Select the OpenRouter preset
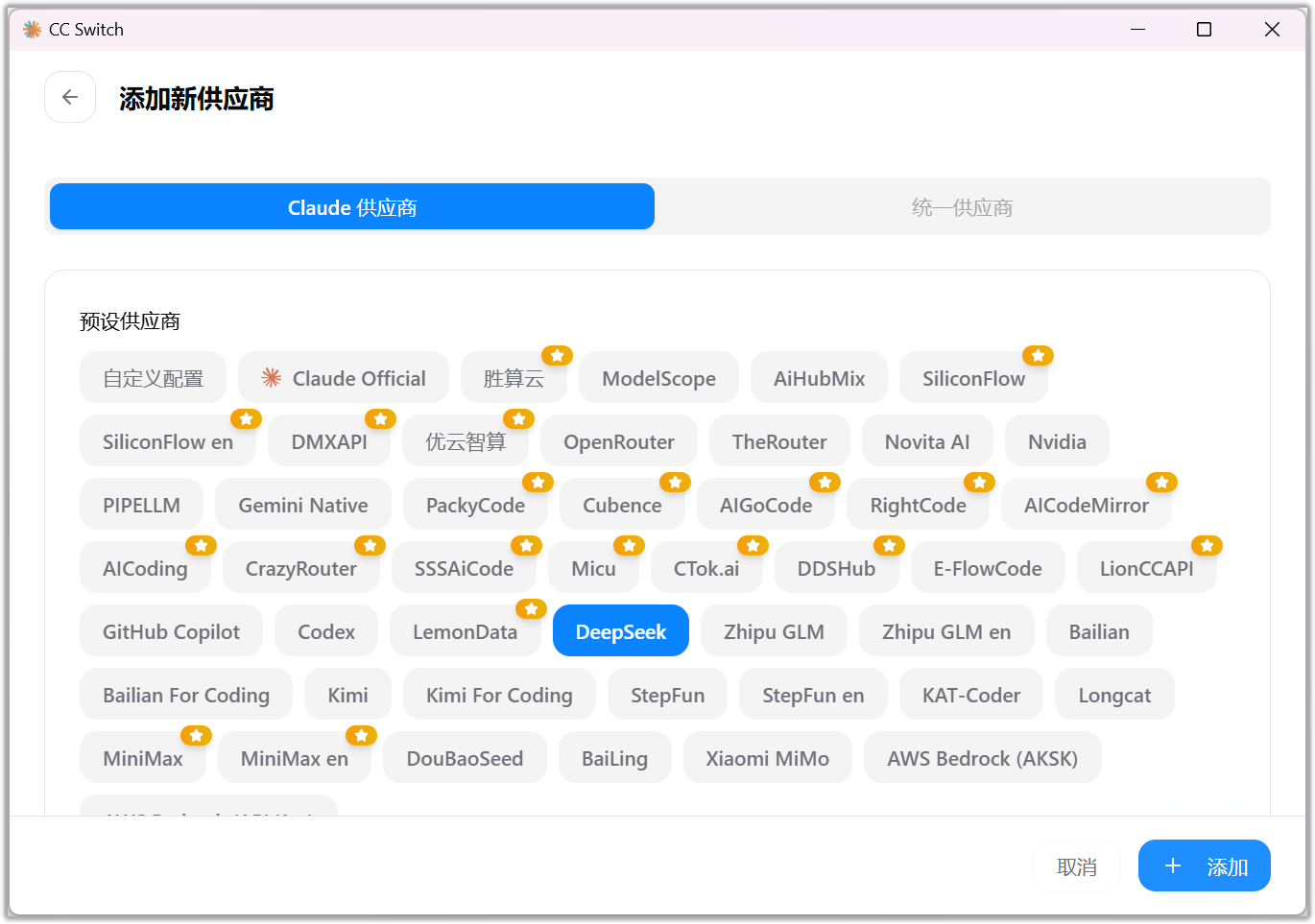Image resolution: width=1315 pixels, height=924 pixels. (618, 441)
